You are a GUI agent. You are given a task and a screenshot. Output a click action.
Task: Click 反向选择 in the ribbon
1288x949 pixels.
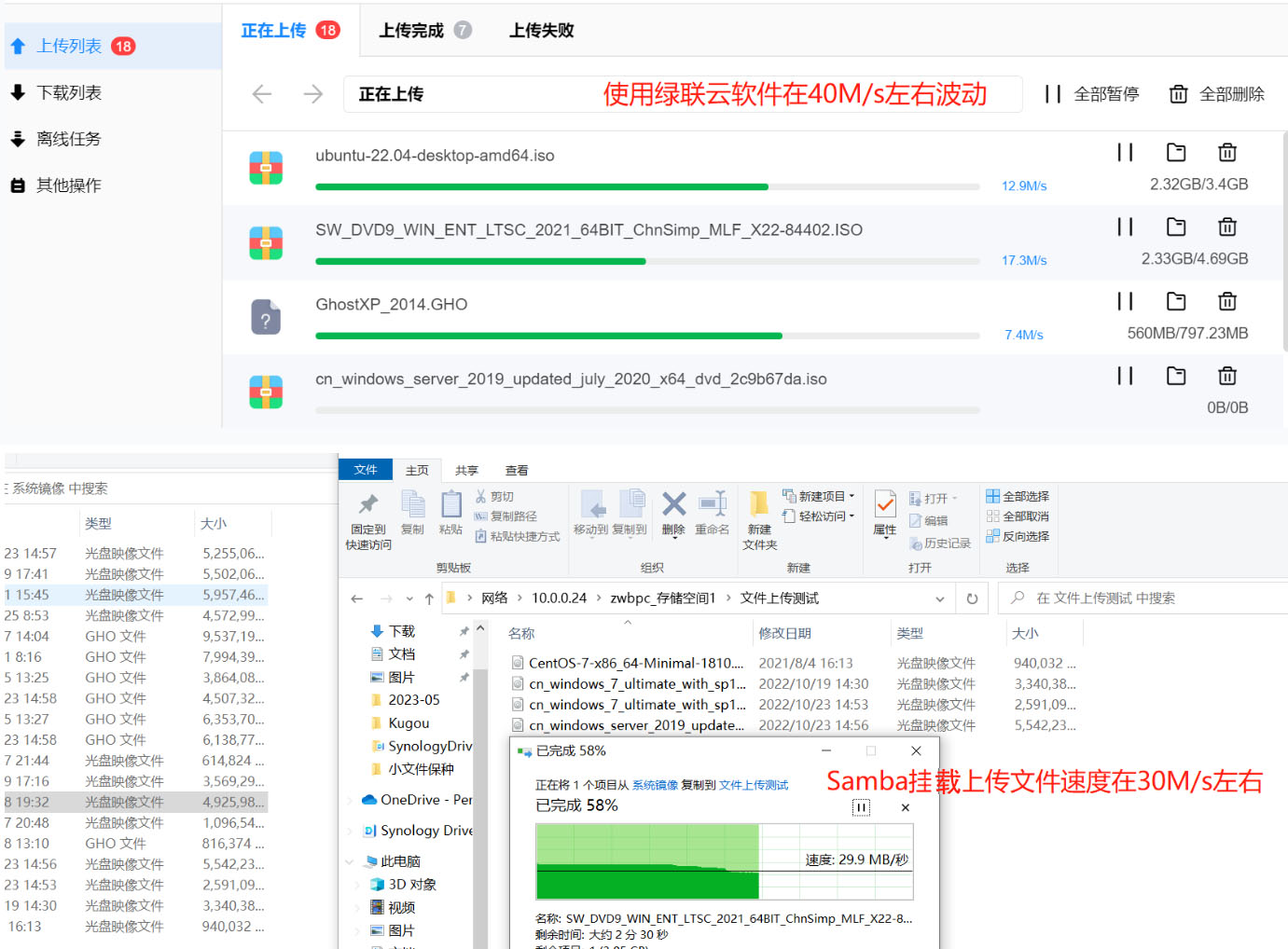[1018, 536]
